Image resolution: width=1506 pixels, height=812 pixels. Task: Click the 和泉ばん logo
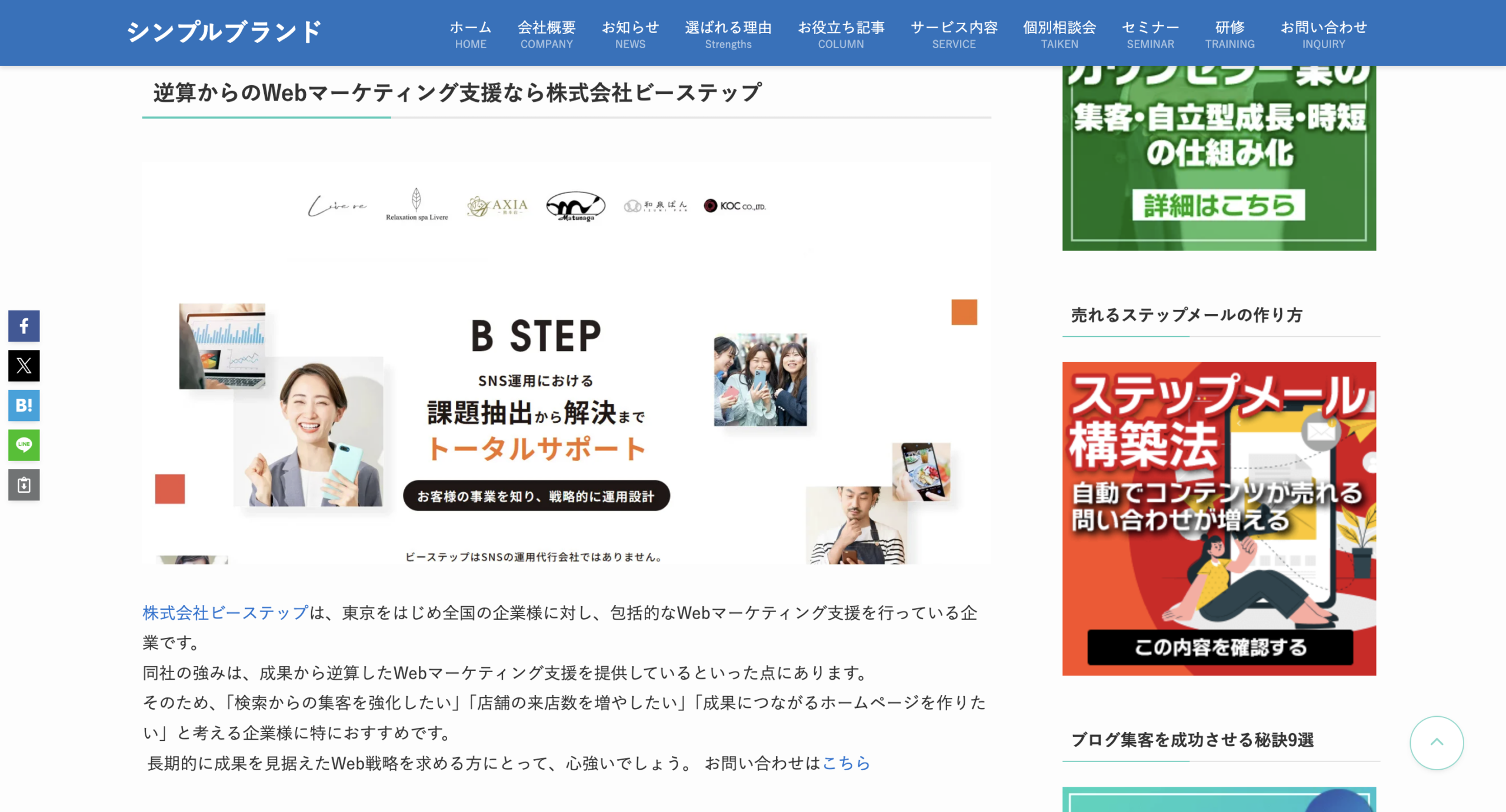tap(655, 206)
